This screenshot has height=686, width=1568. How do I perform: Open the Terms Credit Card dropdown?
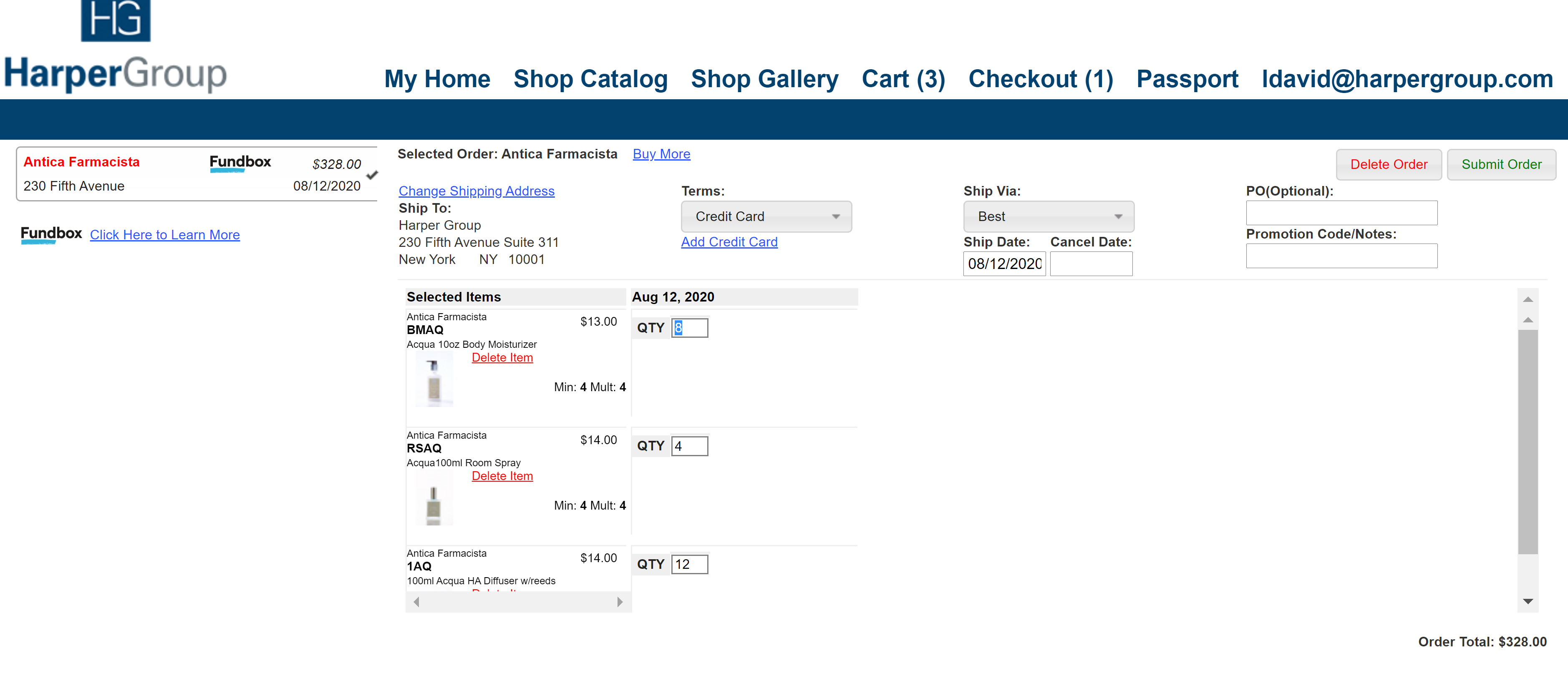pos(766,216)
